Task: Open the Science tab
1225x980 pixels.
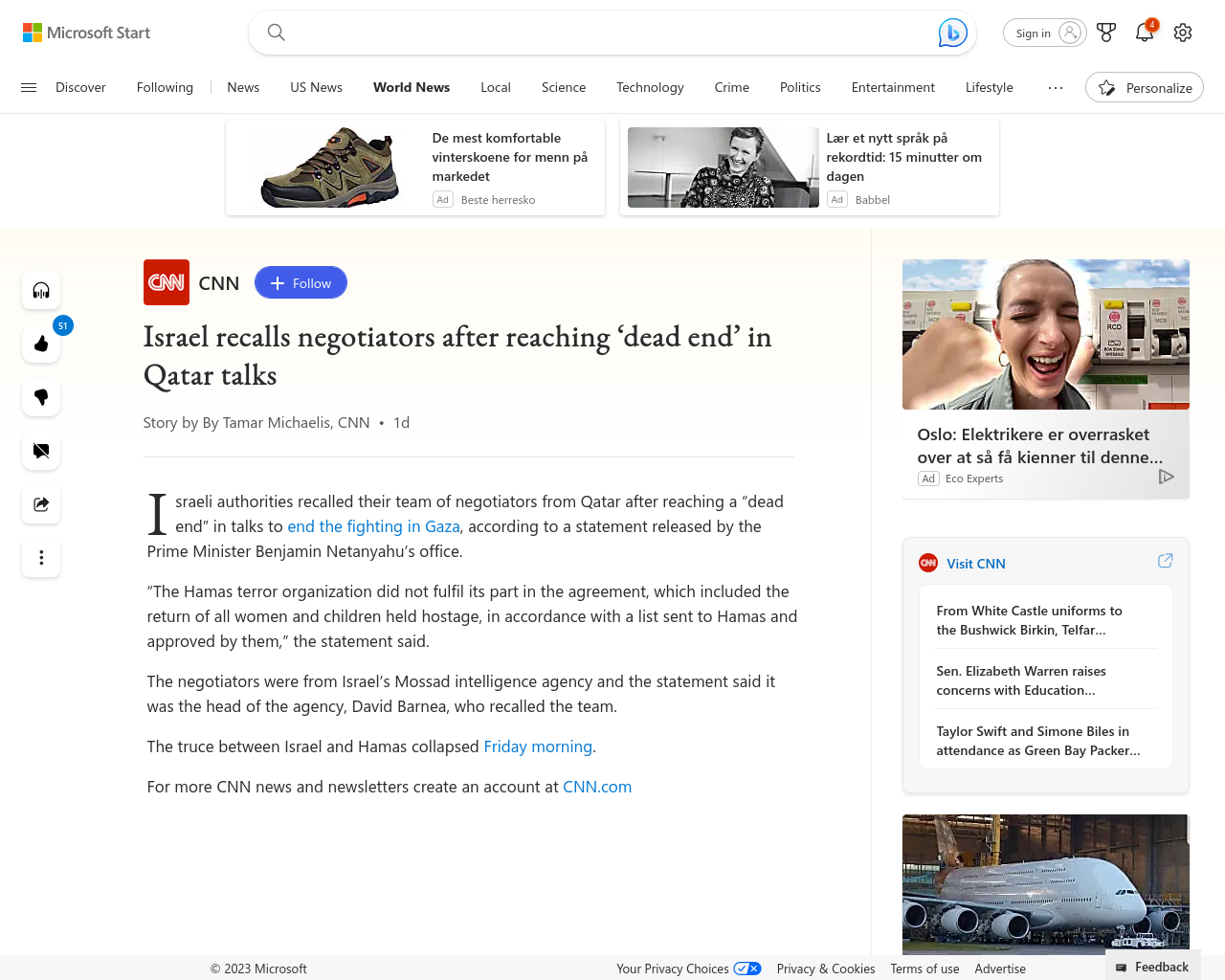Action: [x=564, y=87]
